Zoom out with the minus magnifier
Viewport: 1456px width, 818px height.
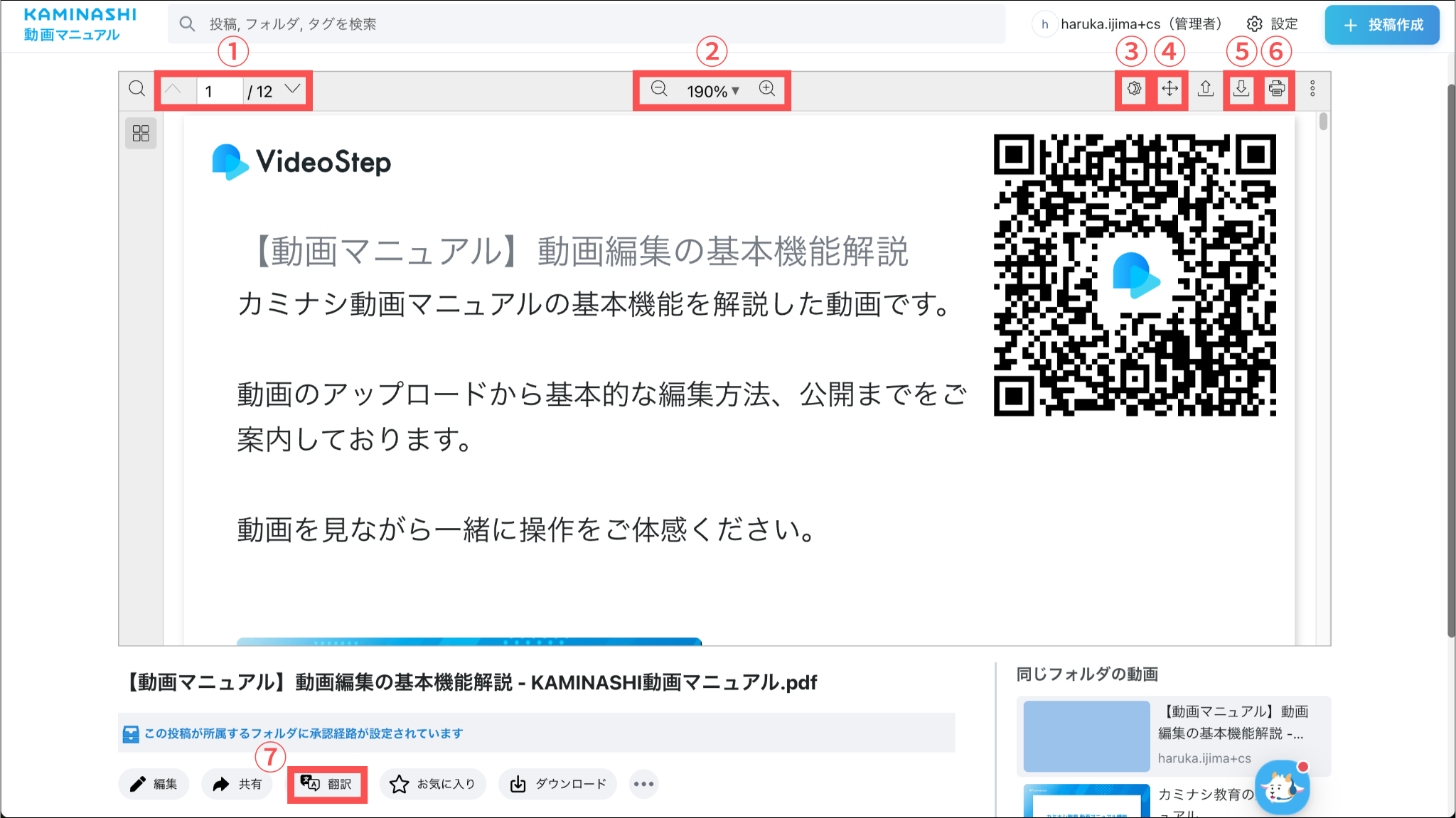point(659,89)
